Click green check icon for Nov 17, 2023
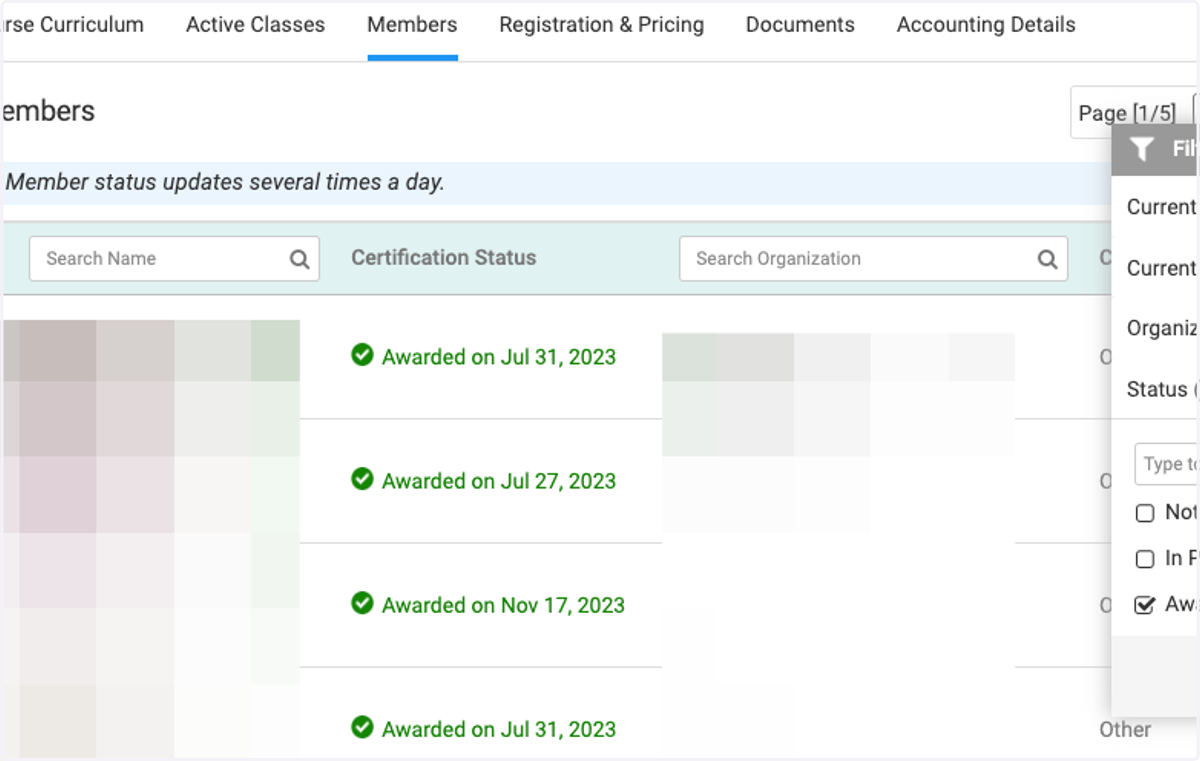The image size is (1200, 761). click(x=362, y=604)
